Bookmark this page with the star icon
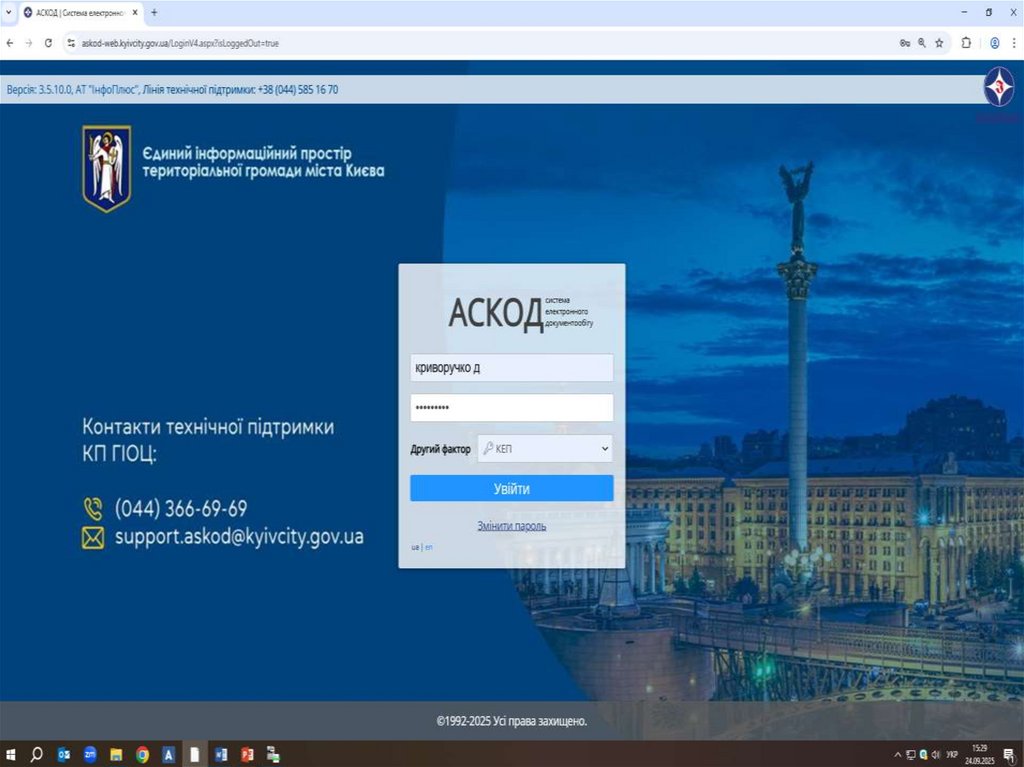 939,43
